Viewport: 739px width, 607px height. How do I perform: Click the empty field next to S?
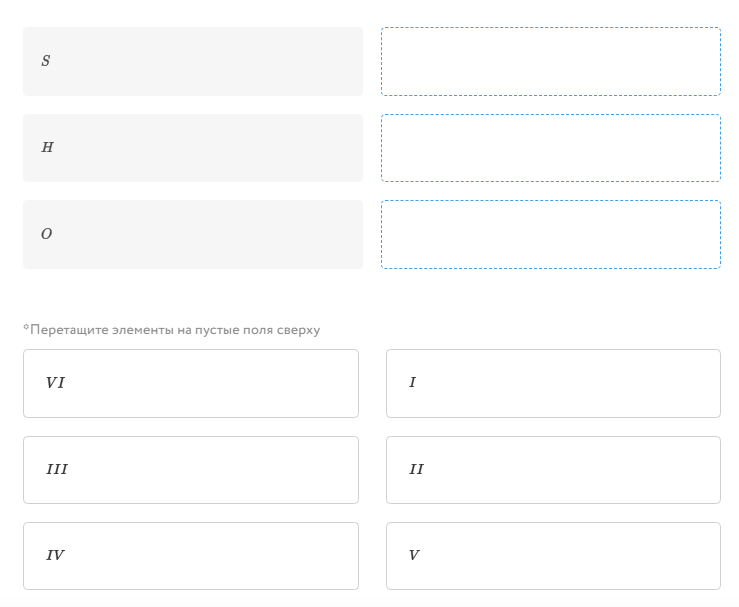tap(550, 61)
